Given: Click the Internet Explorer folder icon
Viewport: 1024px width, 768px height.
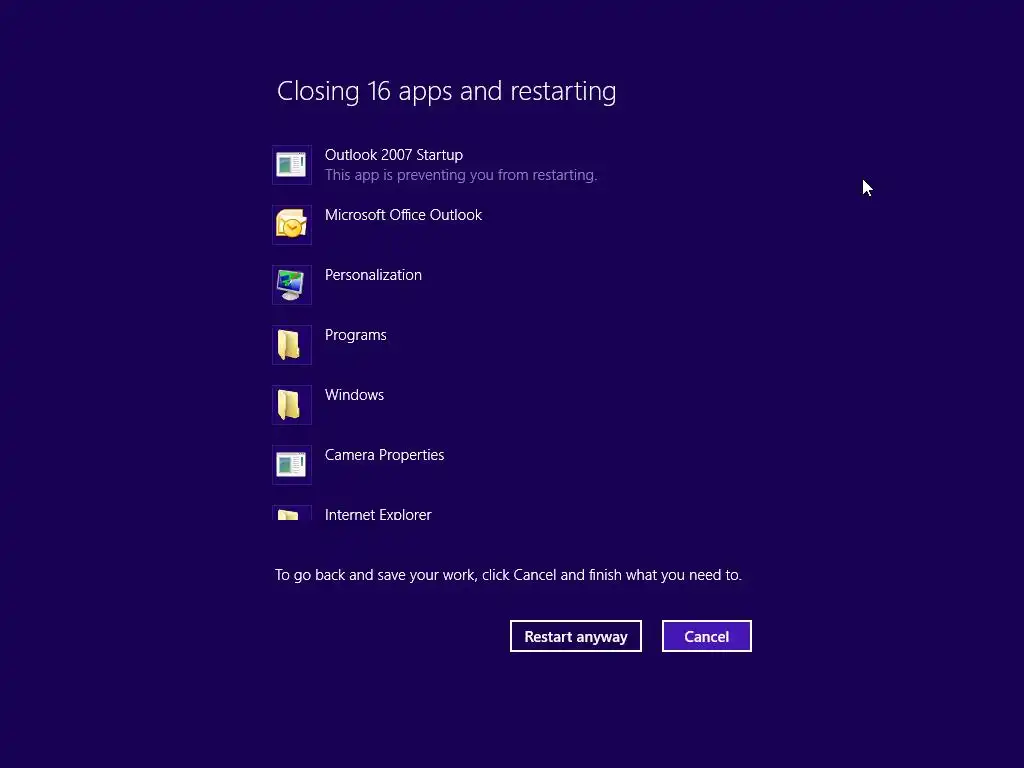Looking at the screenshot, I should coord(292,513).
